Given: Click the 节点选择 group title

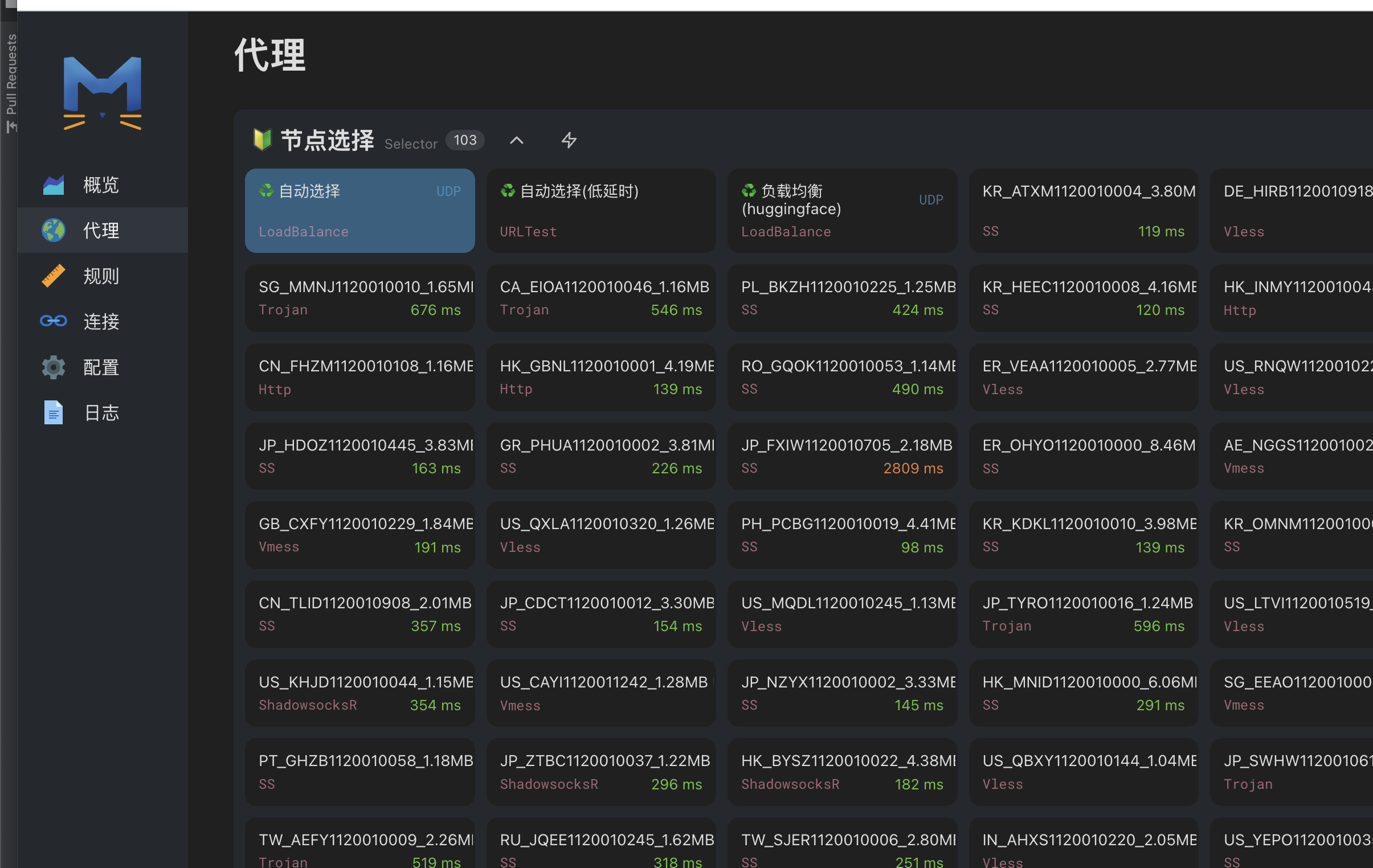Looking at the screenshot, I should [x=326, y=140].
